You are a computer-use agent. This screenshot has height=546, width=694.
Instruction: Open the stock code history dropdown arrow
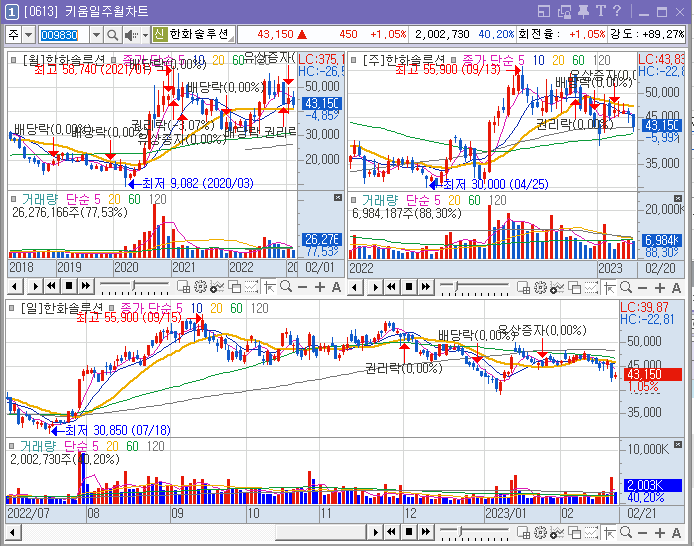96,35
